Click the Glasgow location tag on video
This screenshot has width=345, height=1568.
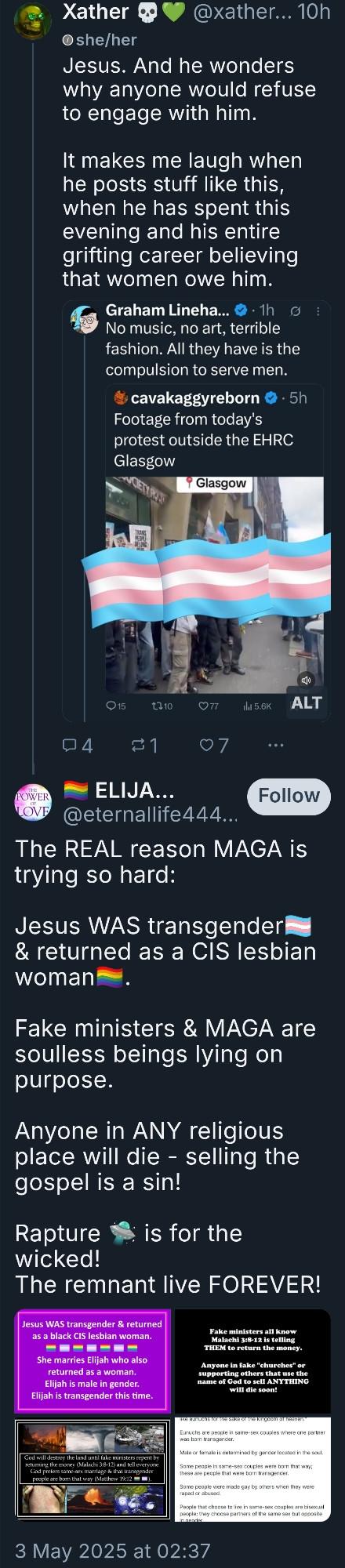click(x=215, y=484)
